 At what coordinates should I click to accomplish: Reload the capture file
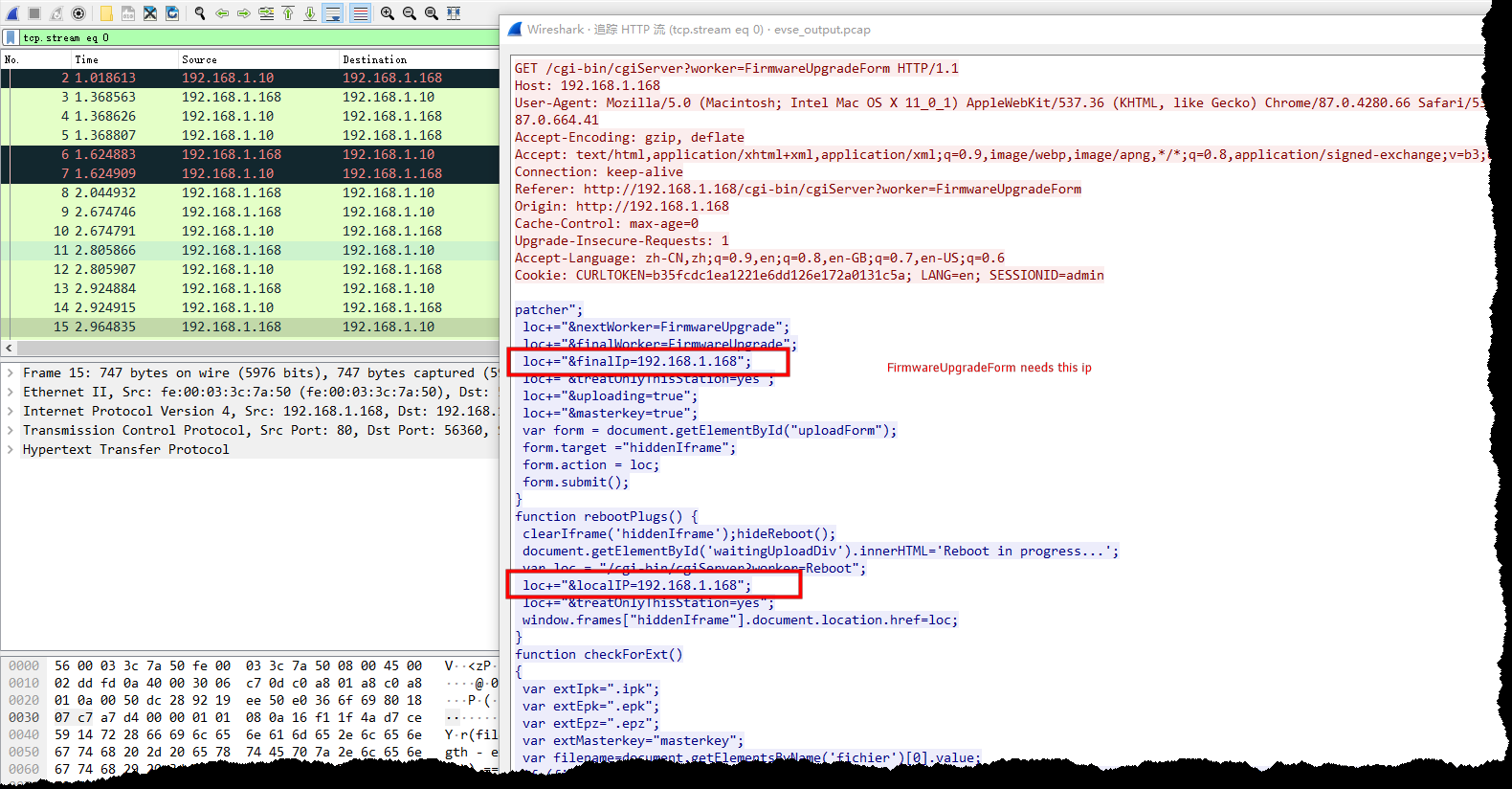172,13
